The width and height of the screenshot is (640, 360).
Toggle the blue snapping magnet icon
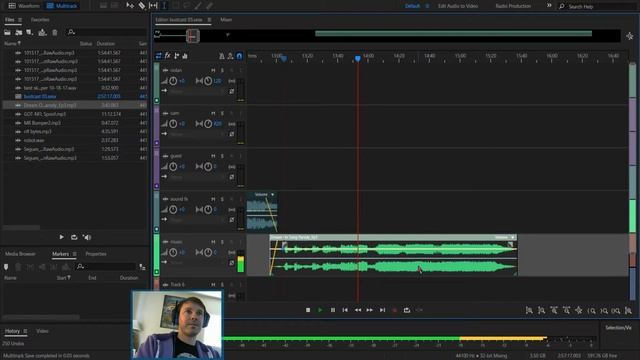(240, 56)
